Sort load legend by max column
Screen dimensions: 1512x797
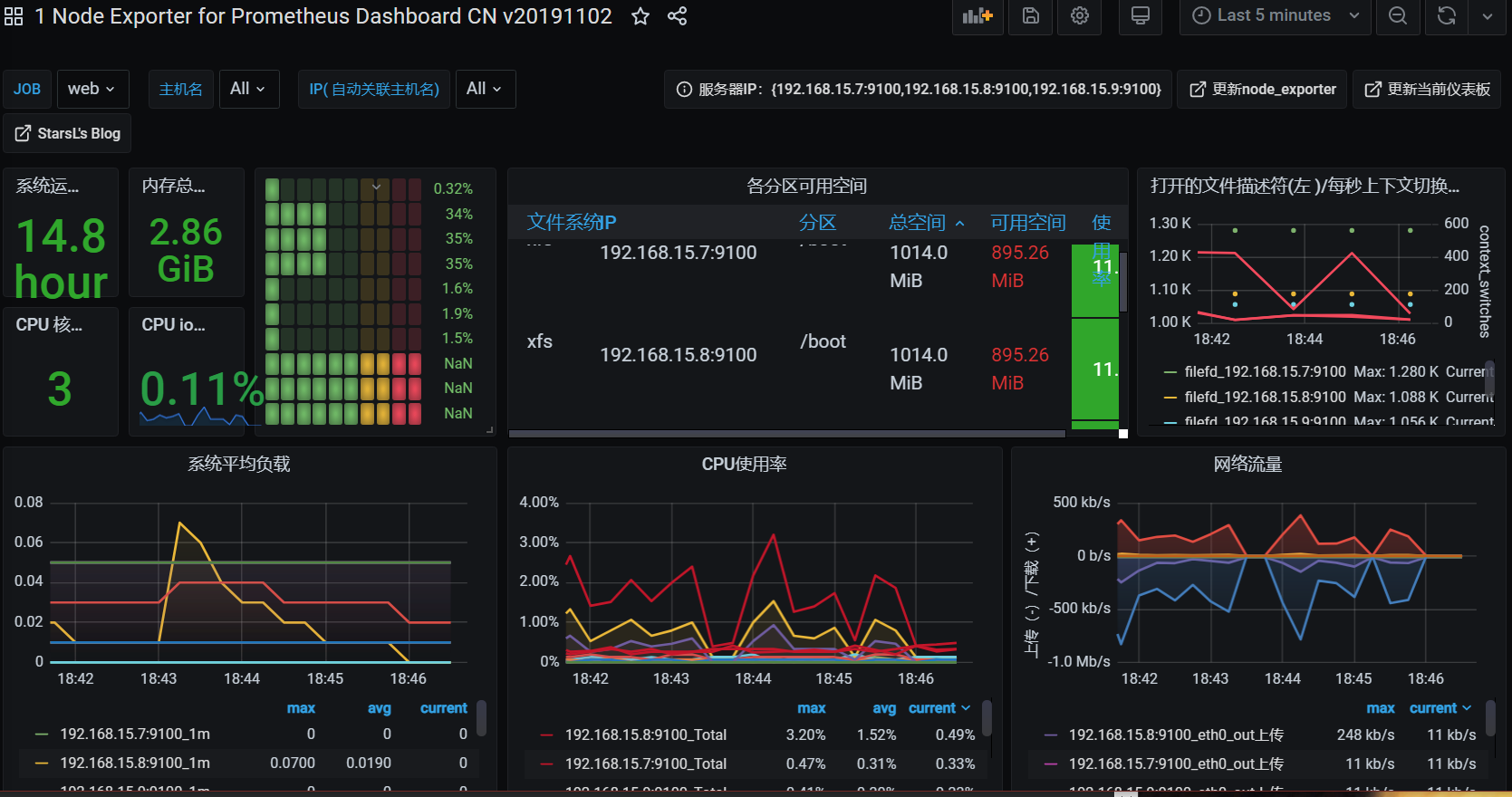click(x=301, y=708)
